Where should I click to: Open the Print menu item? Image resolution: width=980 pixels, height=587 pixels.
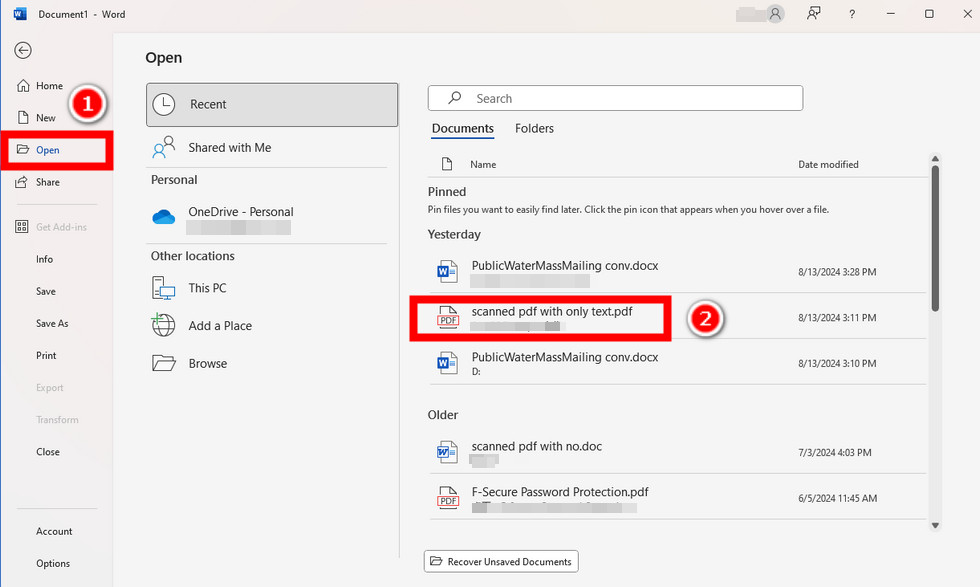[44, 355]
